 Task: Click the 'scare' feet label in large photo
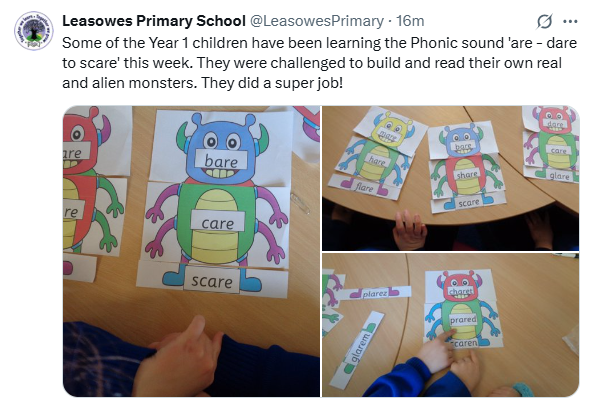(211, 280)
